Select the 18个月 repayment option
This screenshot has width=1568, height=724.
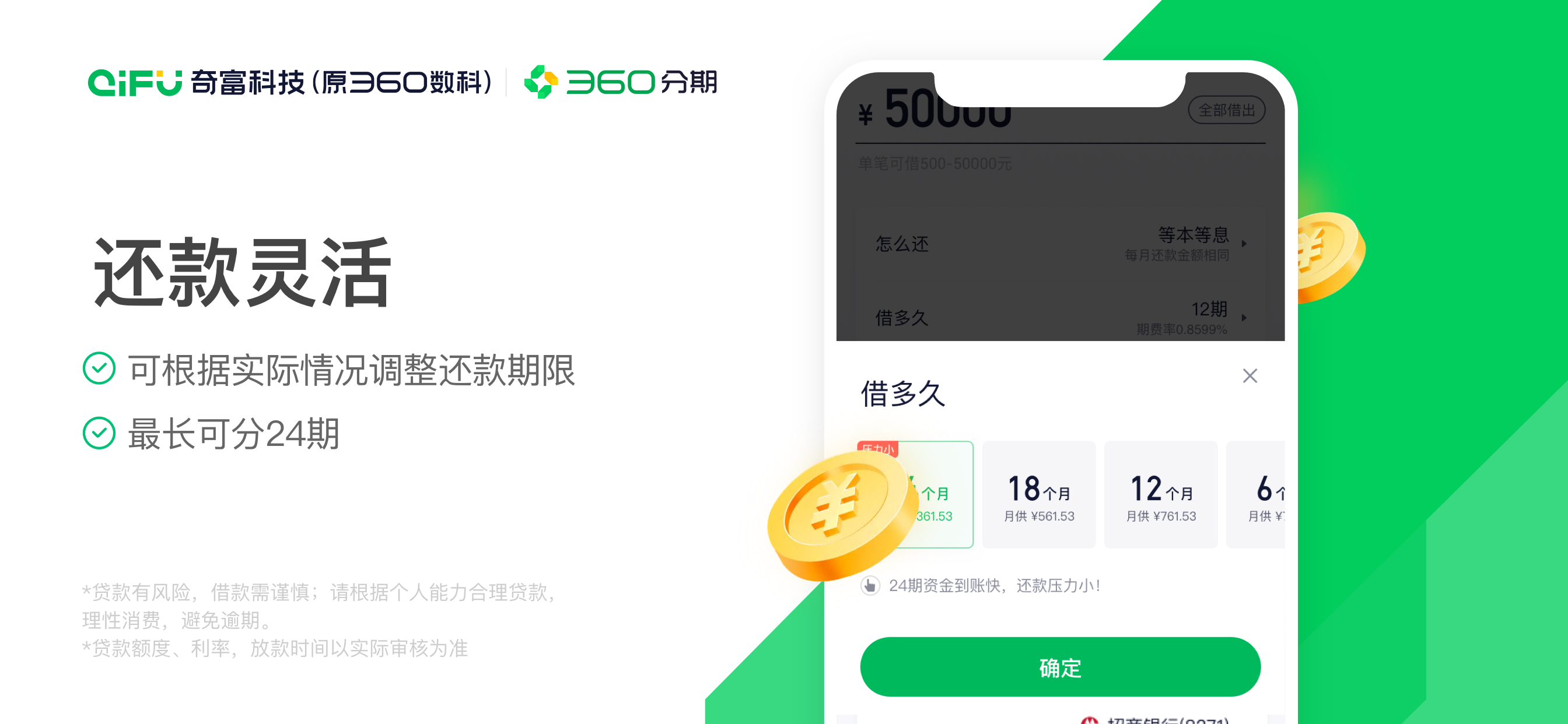(1038, 494)
